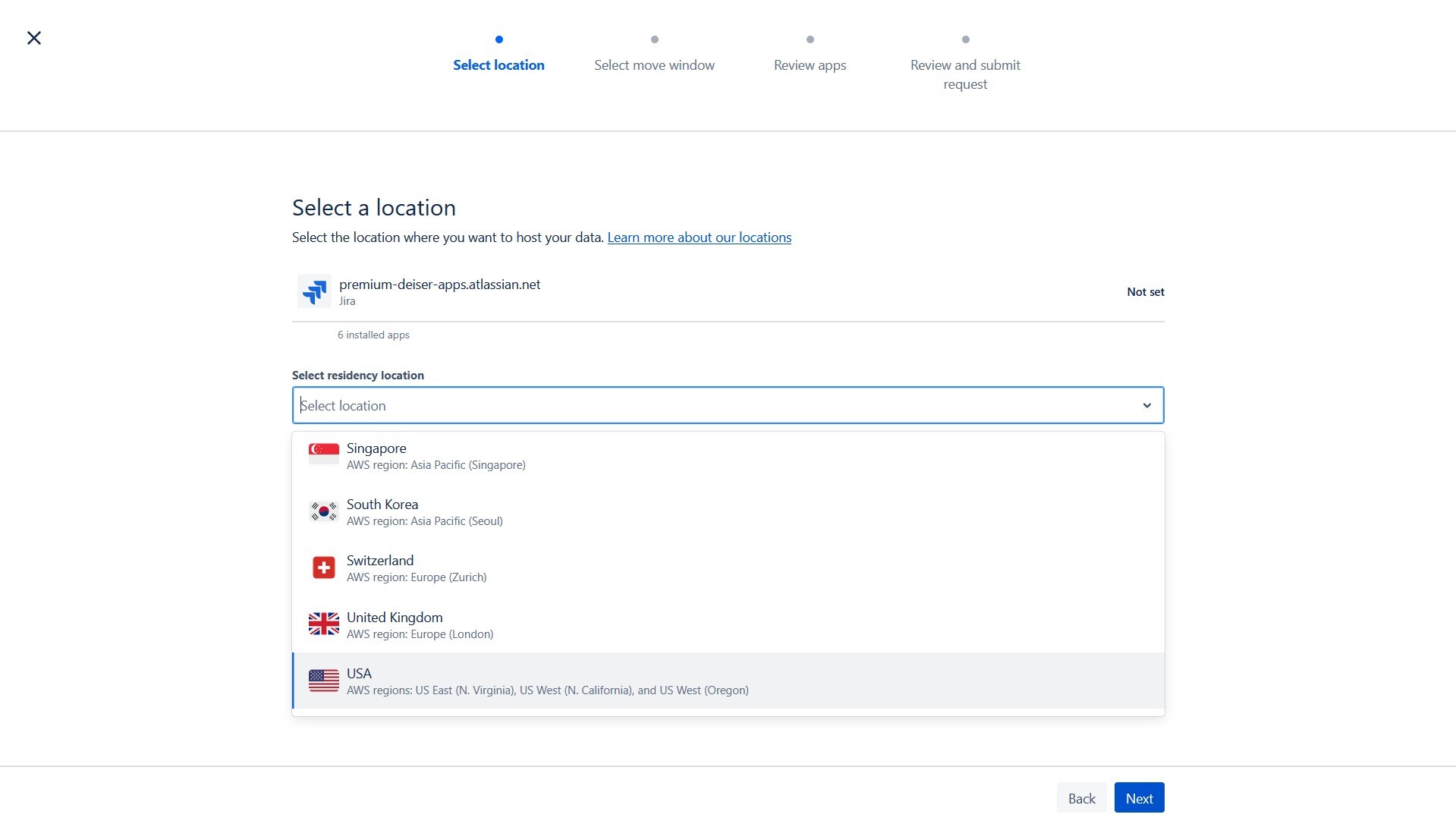1456x827 pixels.
Task: Click Select residency location label
Action: (357, 376)
